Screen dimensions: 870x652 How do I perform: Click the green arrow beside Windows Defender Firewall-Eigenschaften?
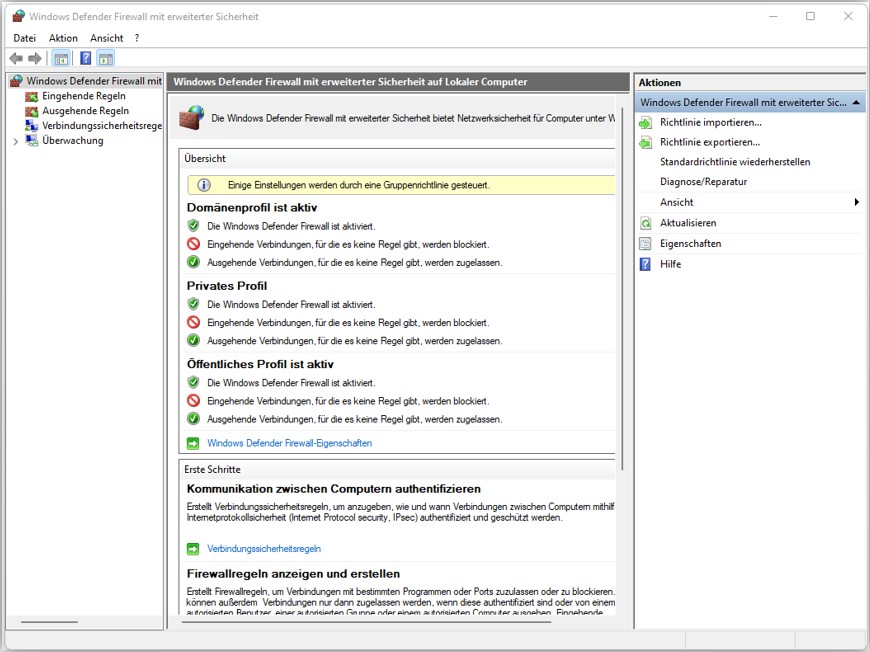[193, 443]
